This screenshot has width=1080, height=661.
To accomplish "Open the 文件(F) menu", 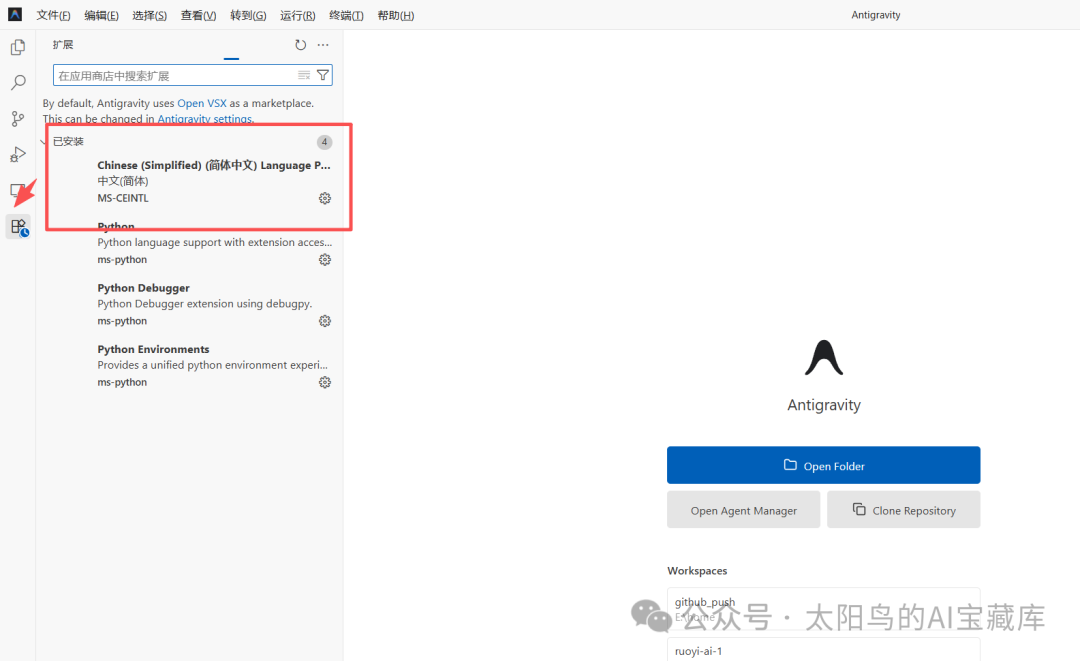I will pyautogui.click(x=53, y=15).
